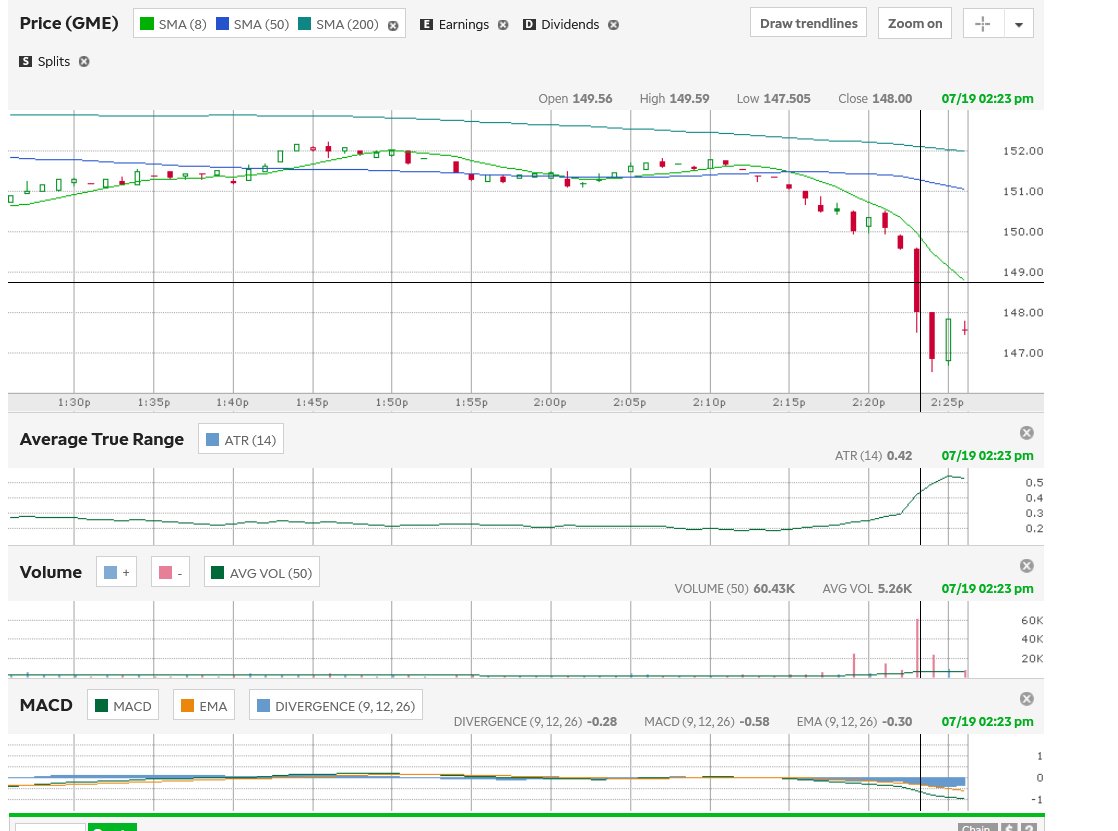This screenshot has height=831, width=1118.
Task: Click the Average True Range panel title
Action: (x=102, y=439)
